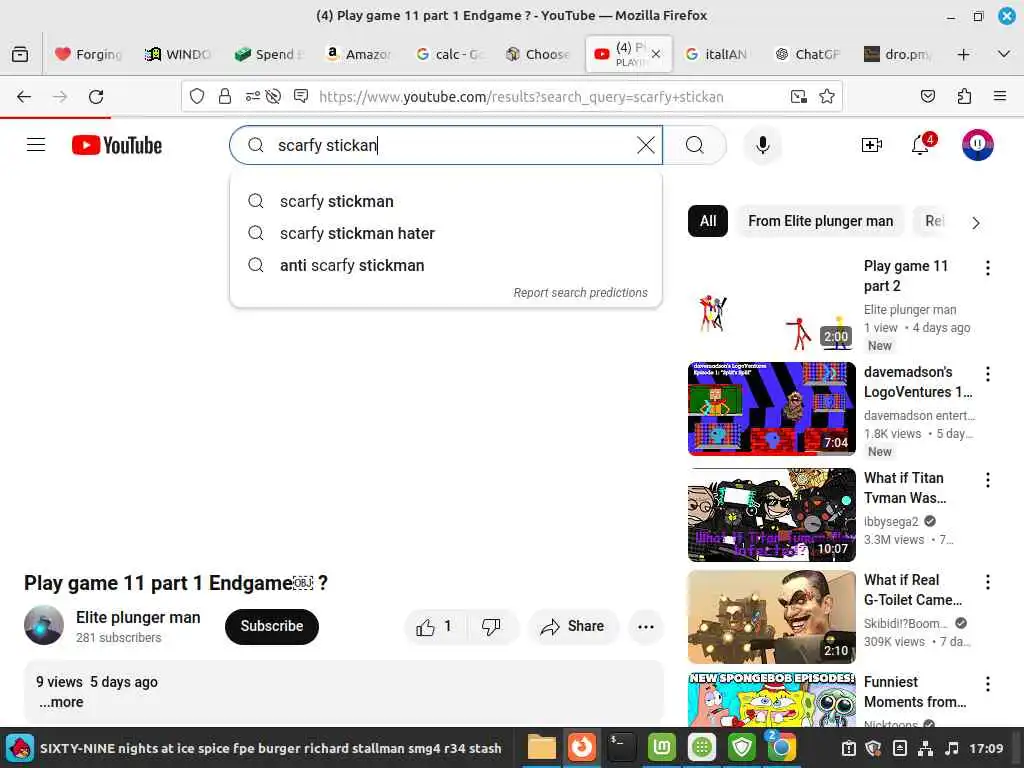
Task: Close the current YouTube tab
Action: (656, 54)
